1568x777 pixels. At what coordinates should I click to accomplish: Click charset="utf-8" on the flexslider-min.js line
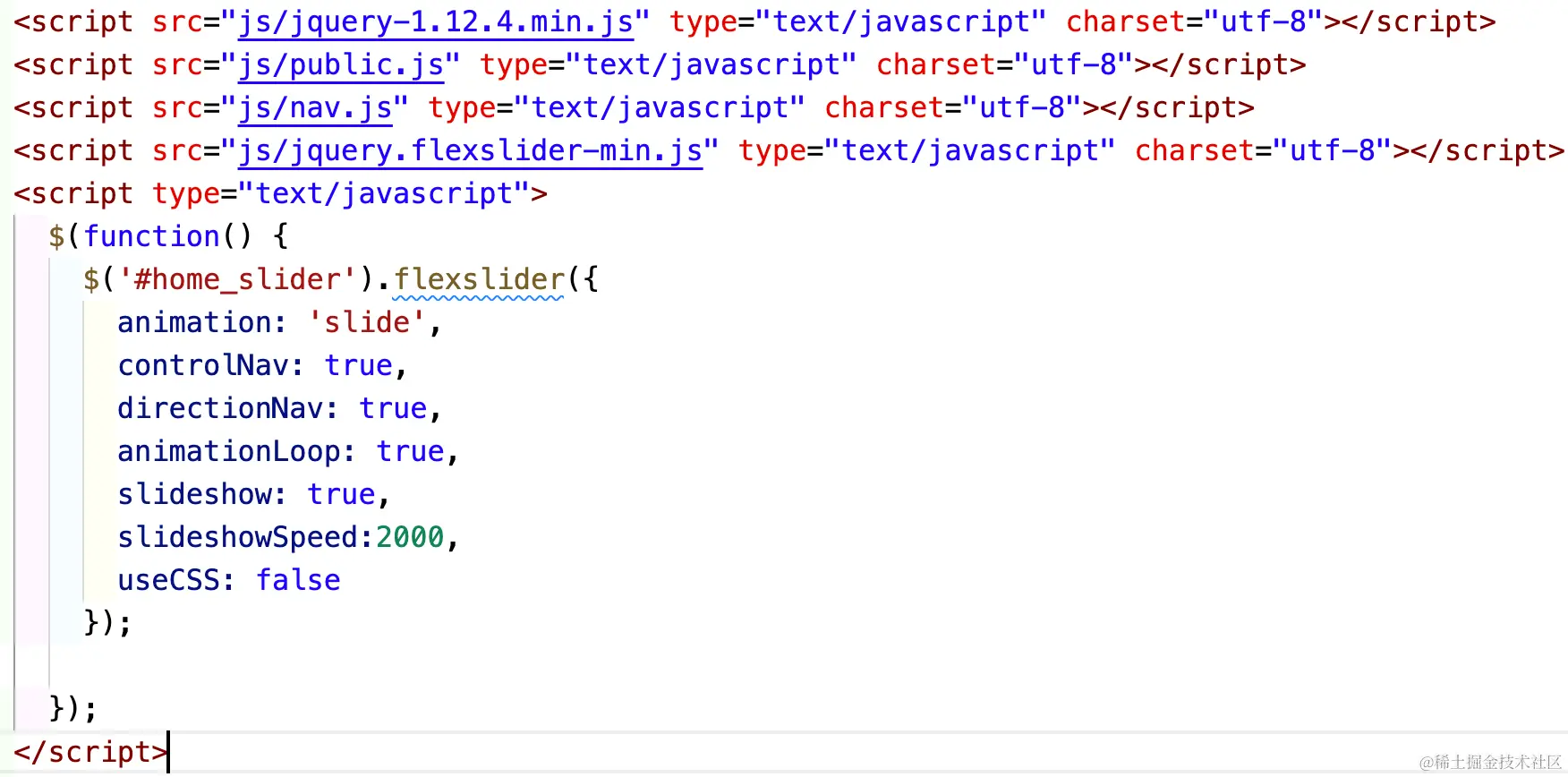1264,150
